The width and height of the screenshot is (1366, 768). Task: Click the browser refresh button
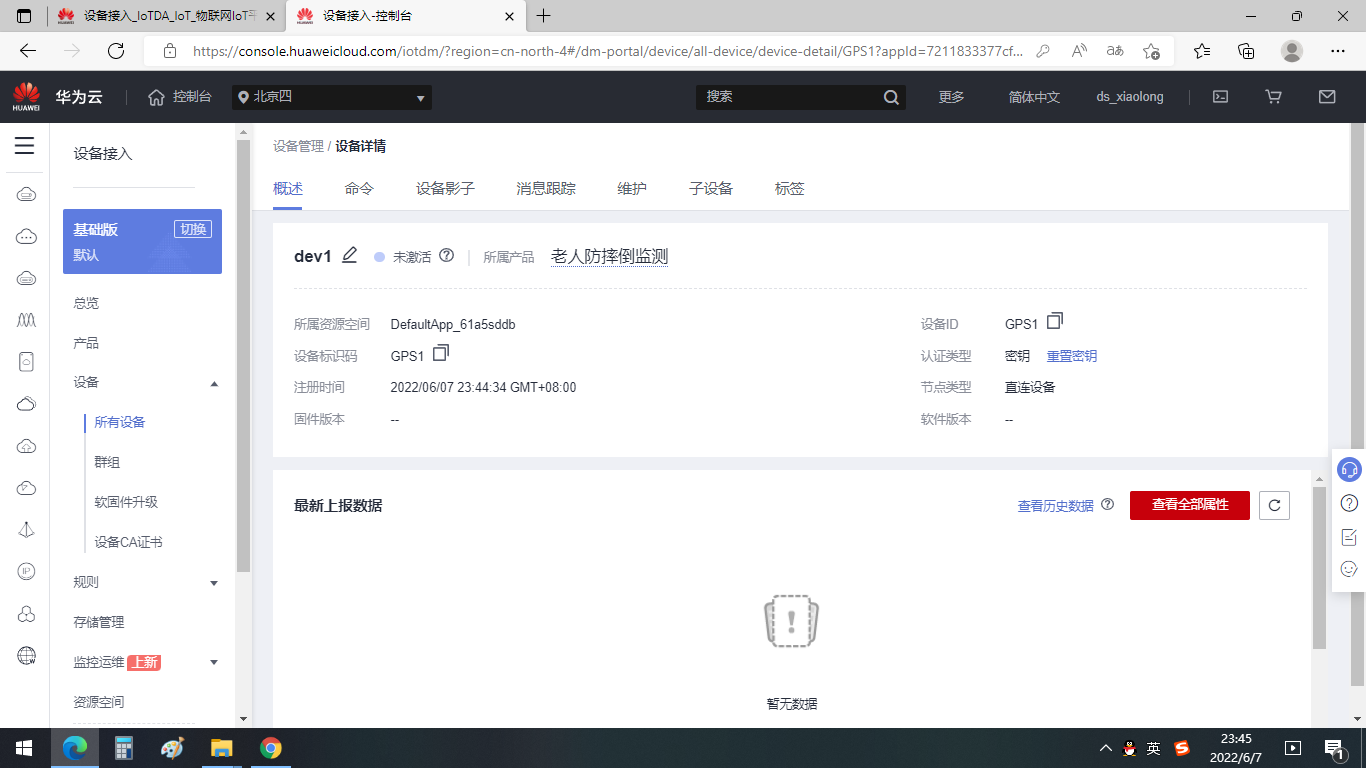116,51
